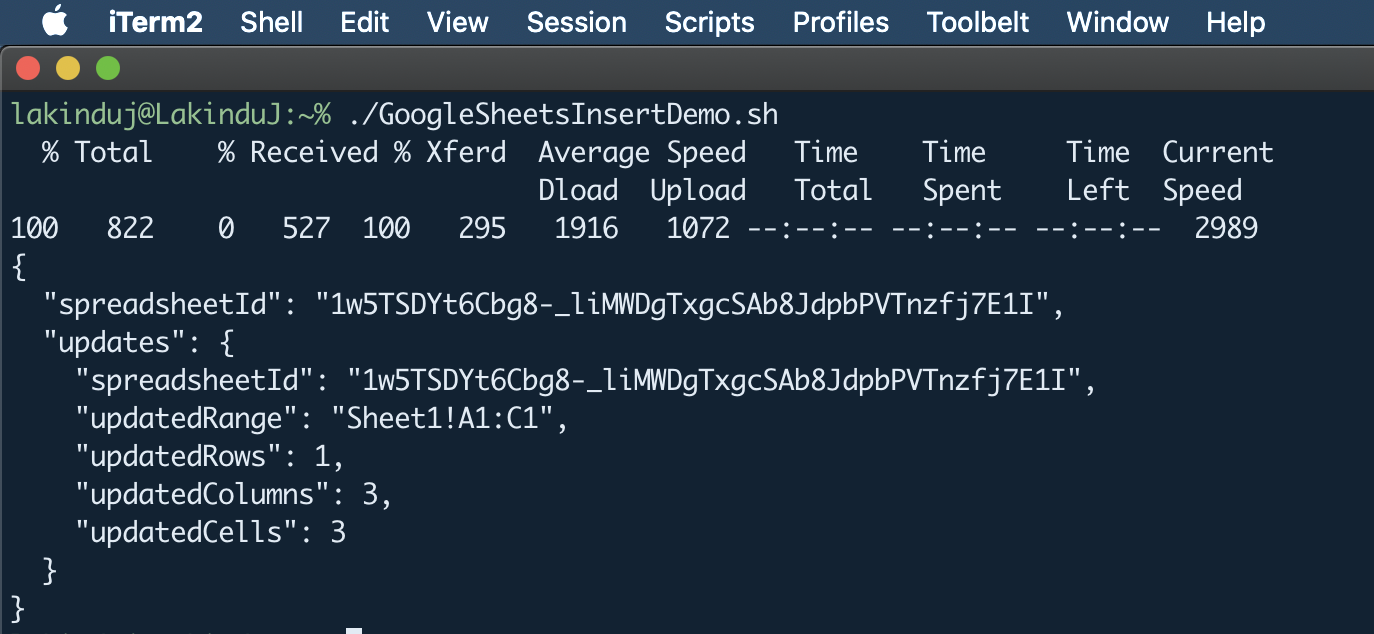The image size is (1374, 634).
Task: Open the Shell menu
Action: click(271, 22)
